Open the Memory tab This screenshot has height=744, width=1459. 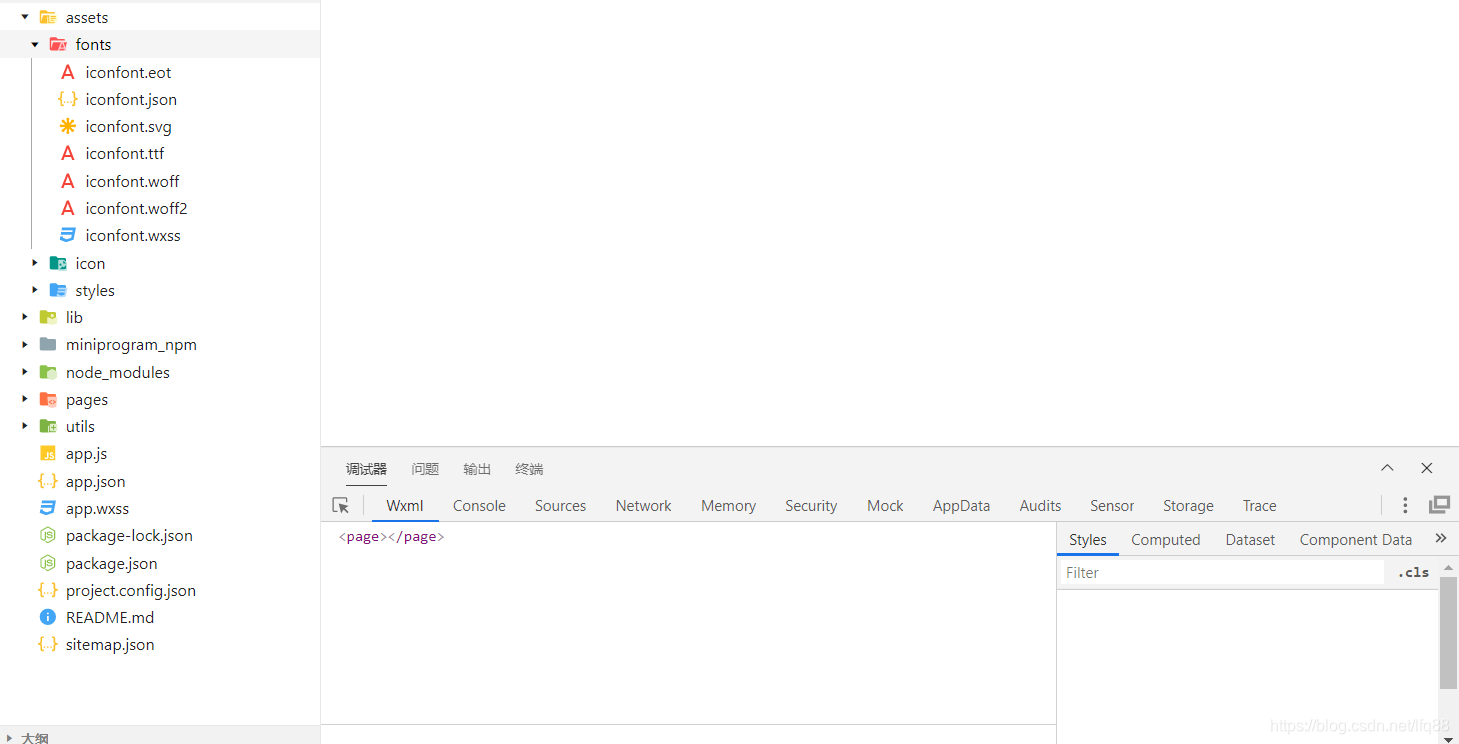pos(728,506)
